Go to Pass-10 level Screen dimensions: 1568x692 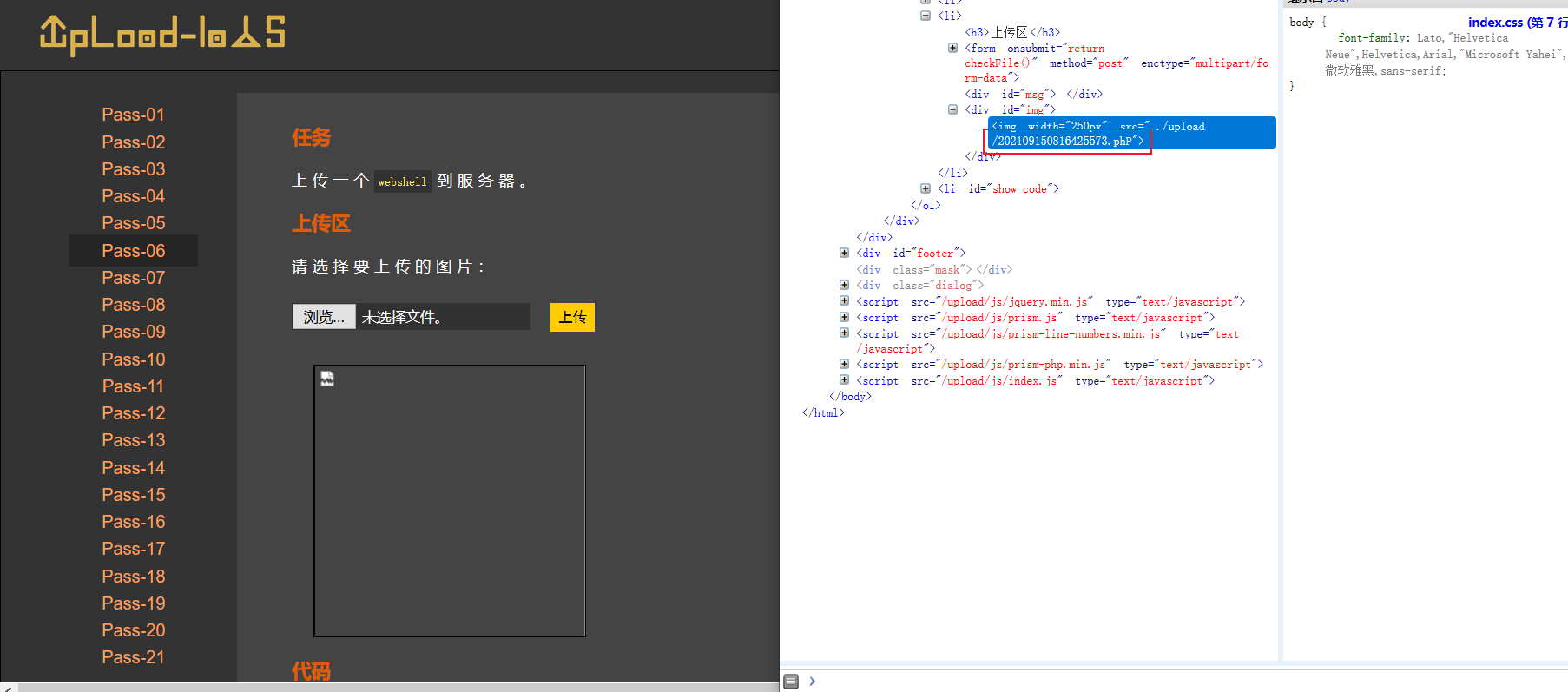133,359
